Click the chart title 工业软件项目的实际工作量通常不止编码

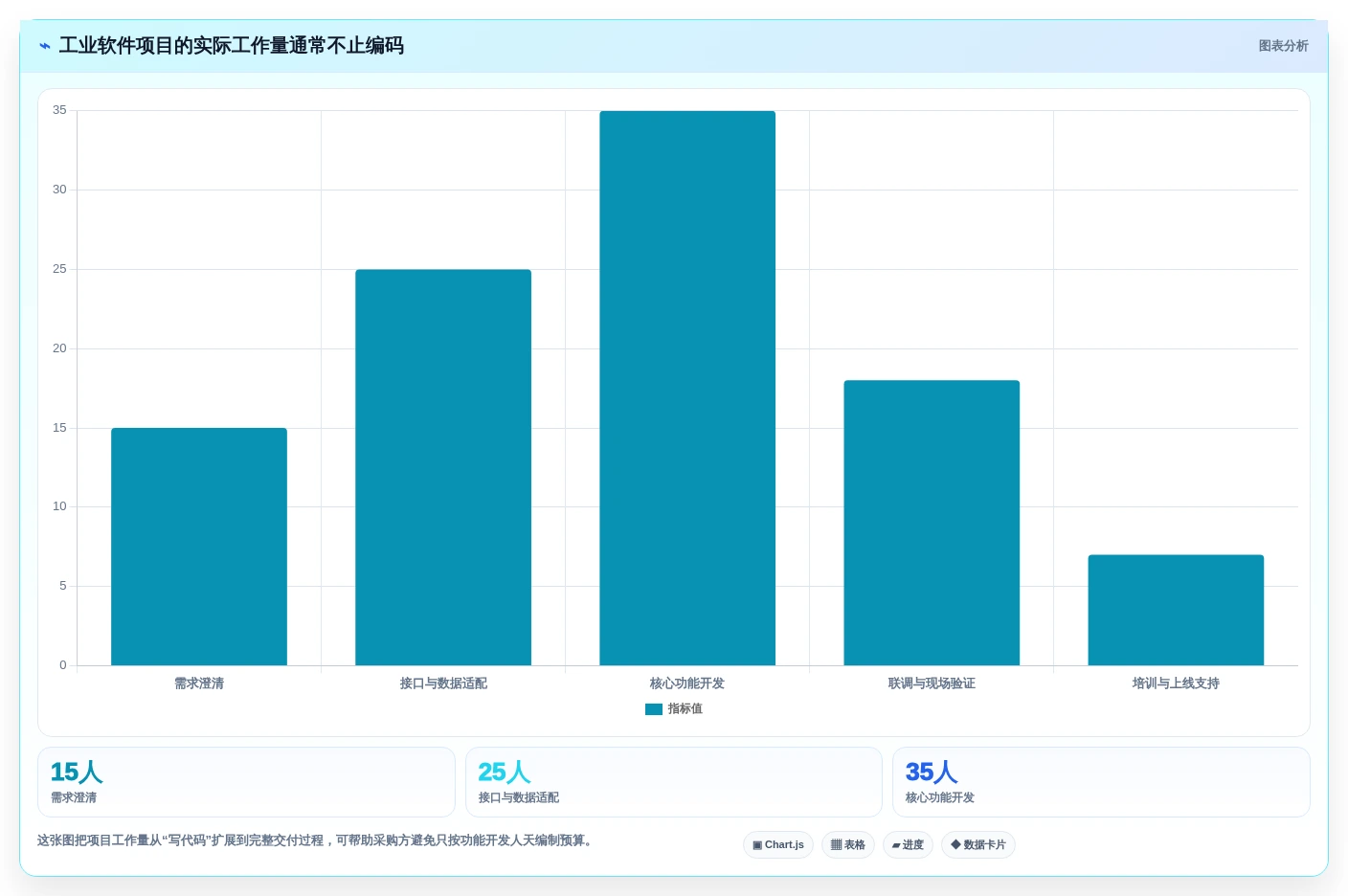point(231,46)
